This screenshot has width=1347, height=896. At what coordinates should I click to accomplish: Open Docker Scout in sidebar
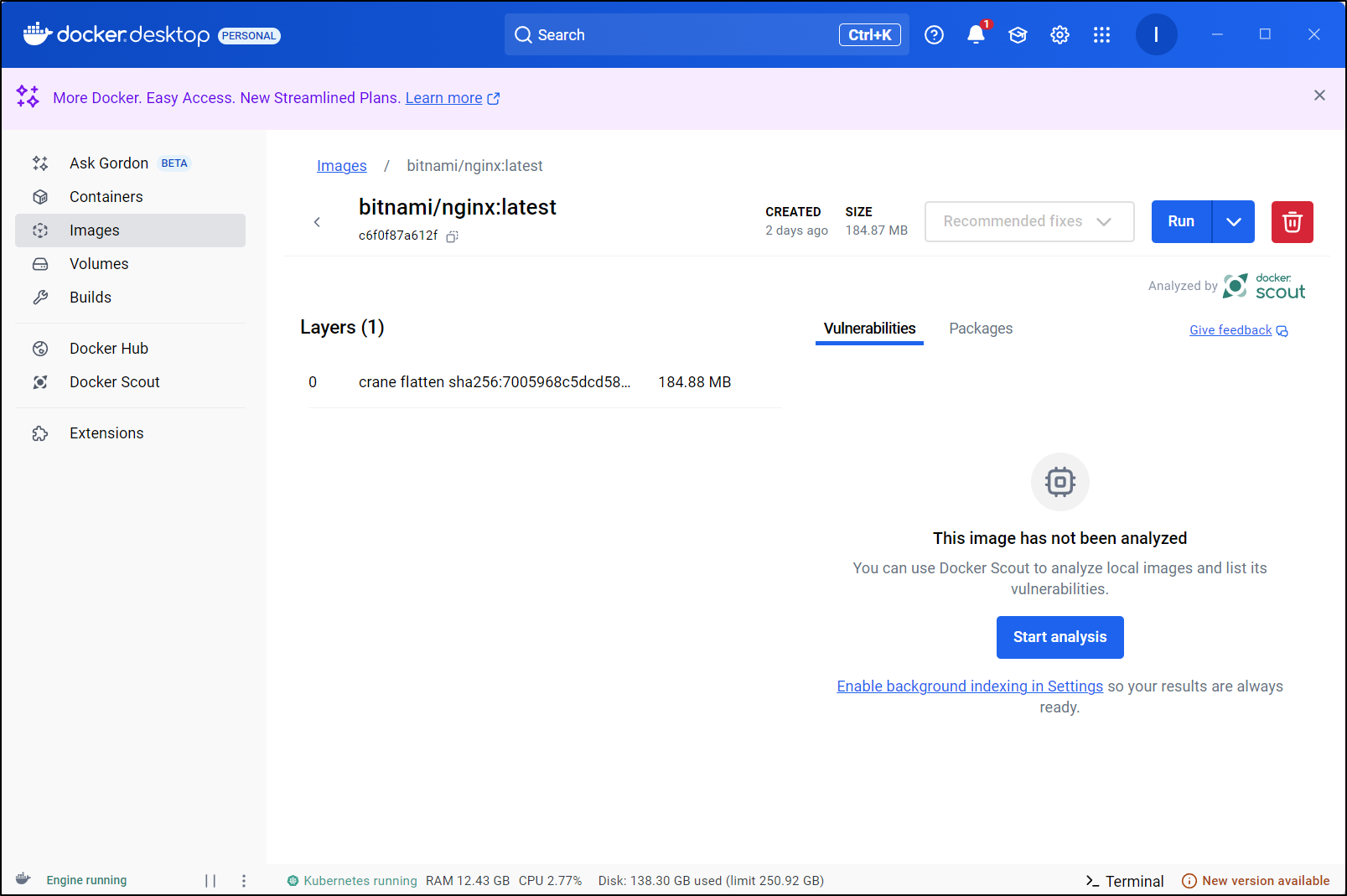click(130, 382)
